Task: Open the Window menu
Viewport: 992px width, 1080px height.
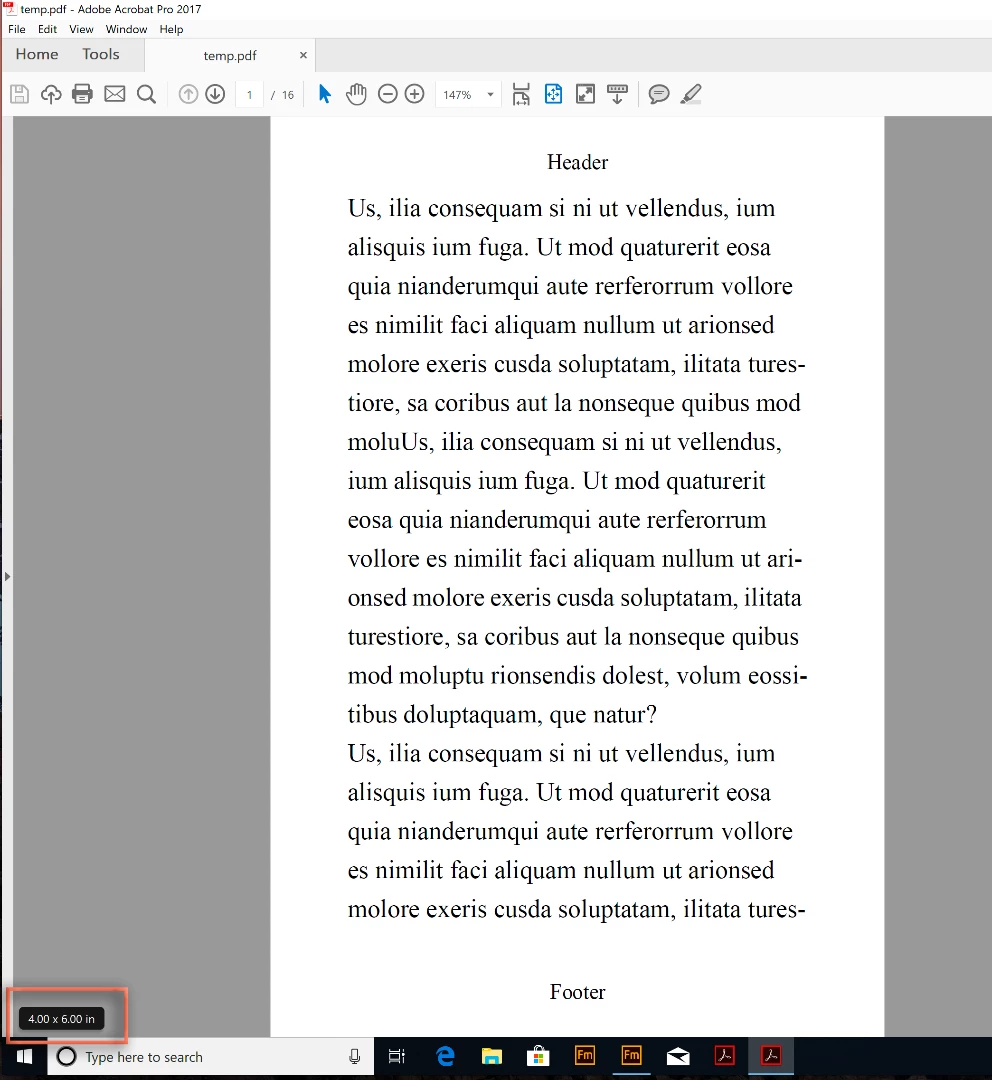Action: [x=126, y=29]
